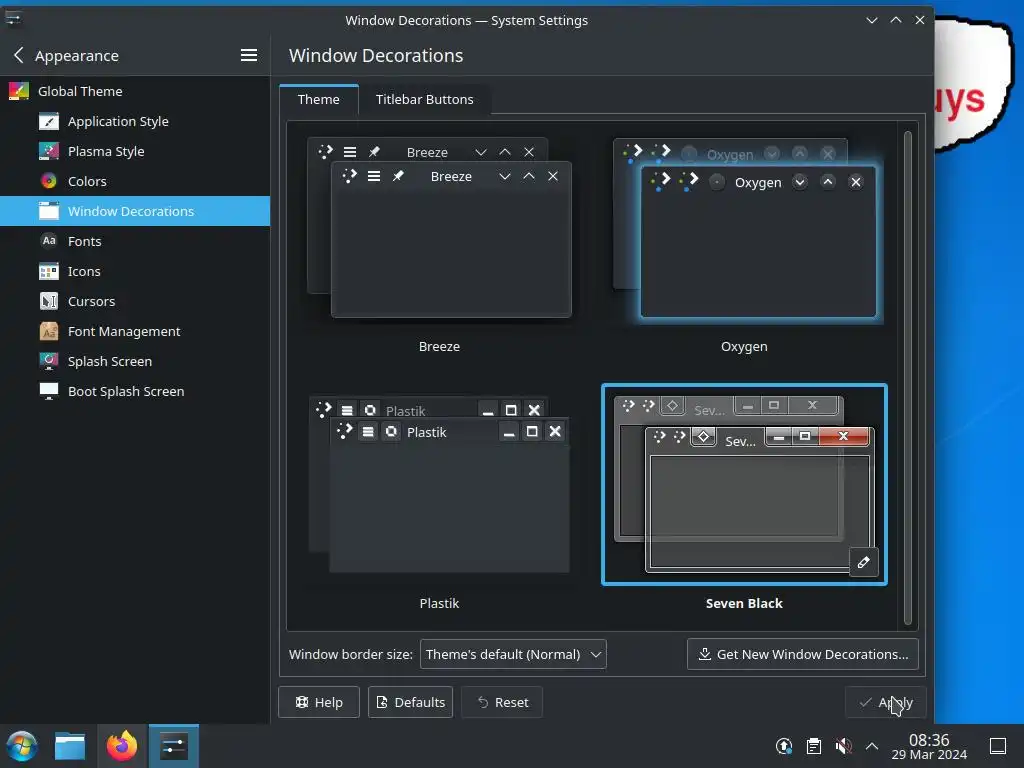Open Application Style settings
1024x768 pixels.
click(x=135, y=121)
